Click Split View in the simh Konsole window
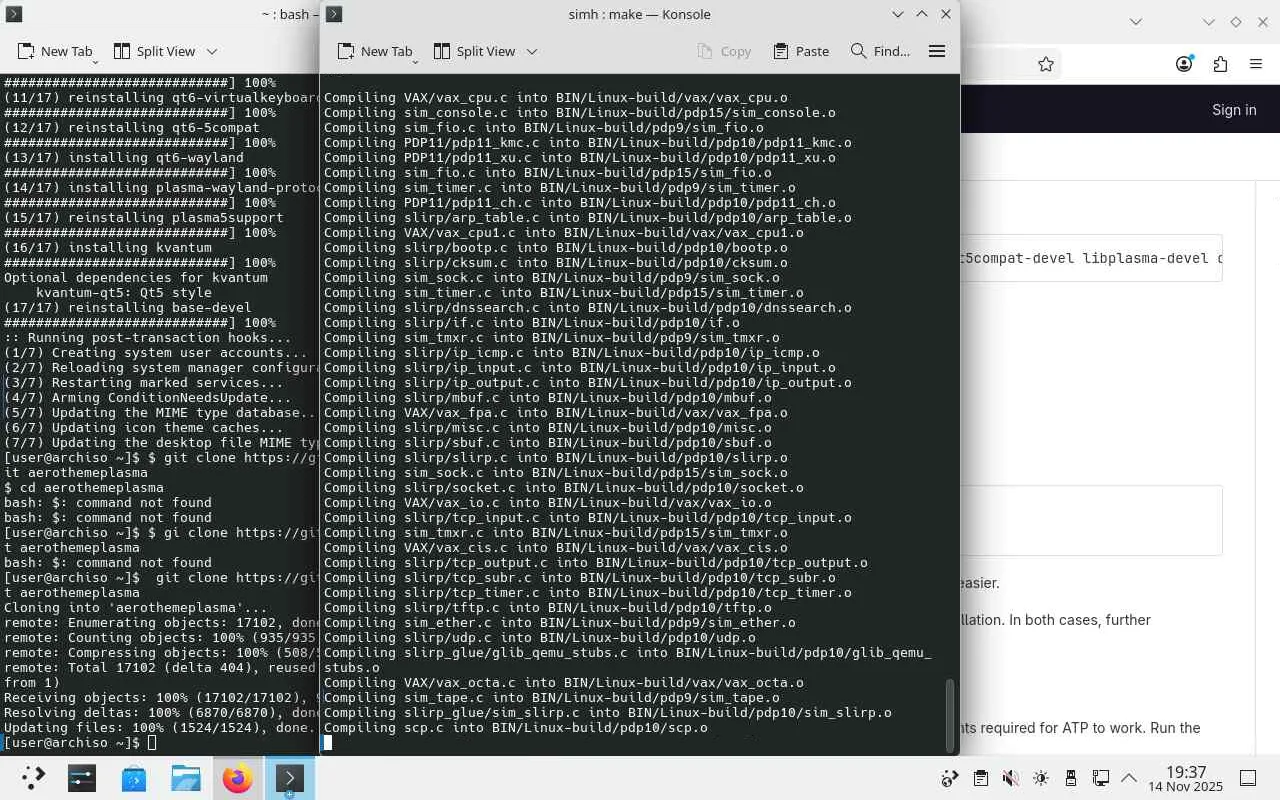The image size is (1280, 800). [476, 51]
